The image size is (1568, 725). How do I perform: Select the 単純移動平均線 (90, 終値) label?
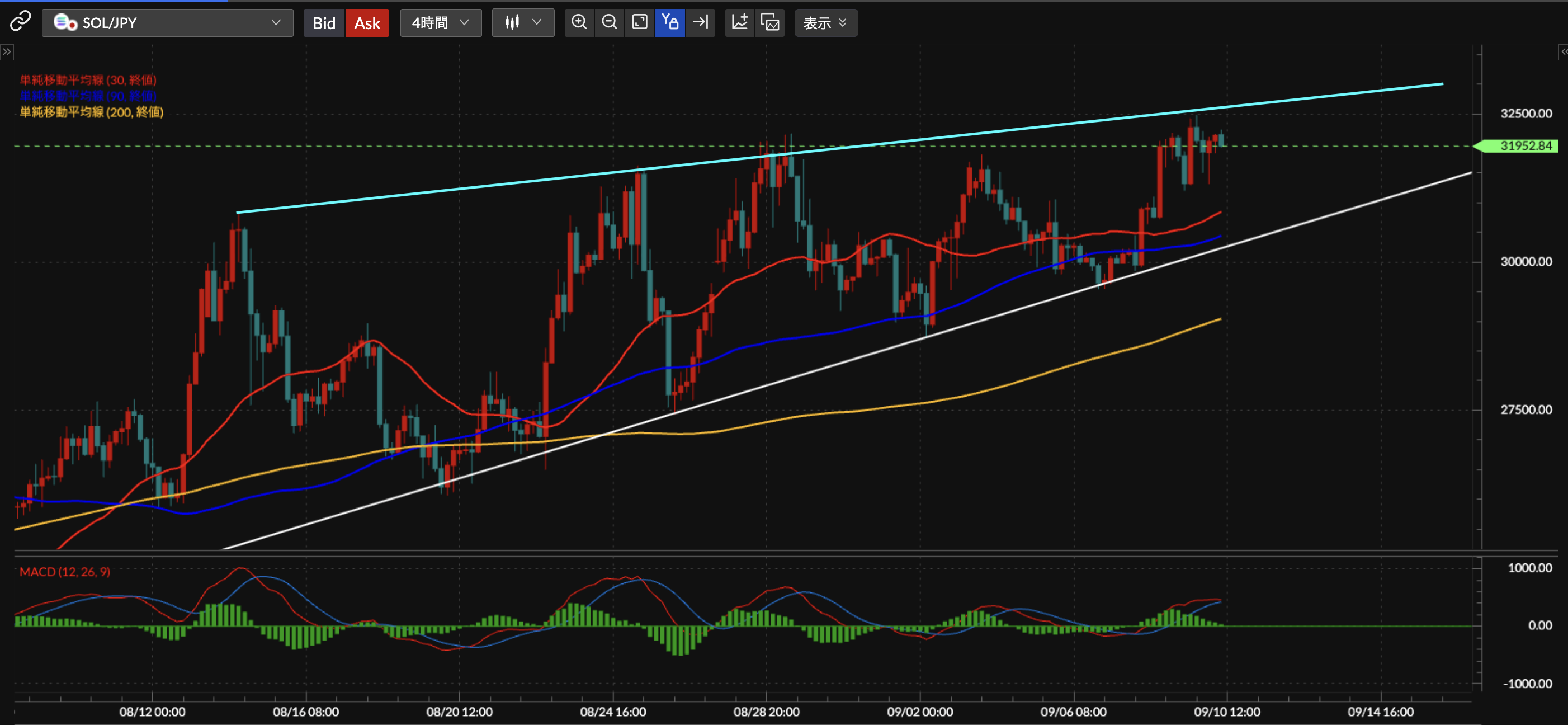(x=88, y=96)
